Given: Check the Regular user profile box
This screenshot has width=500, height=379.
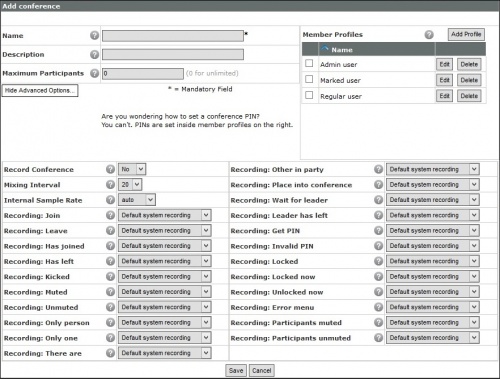Looking at the screenshot, I should point(309,95).
